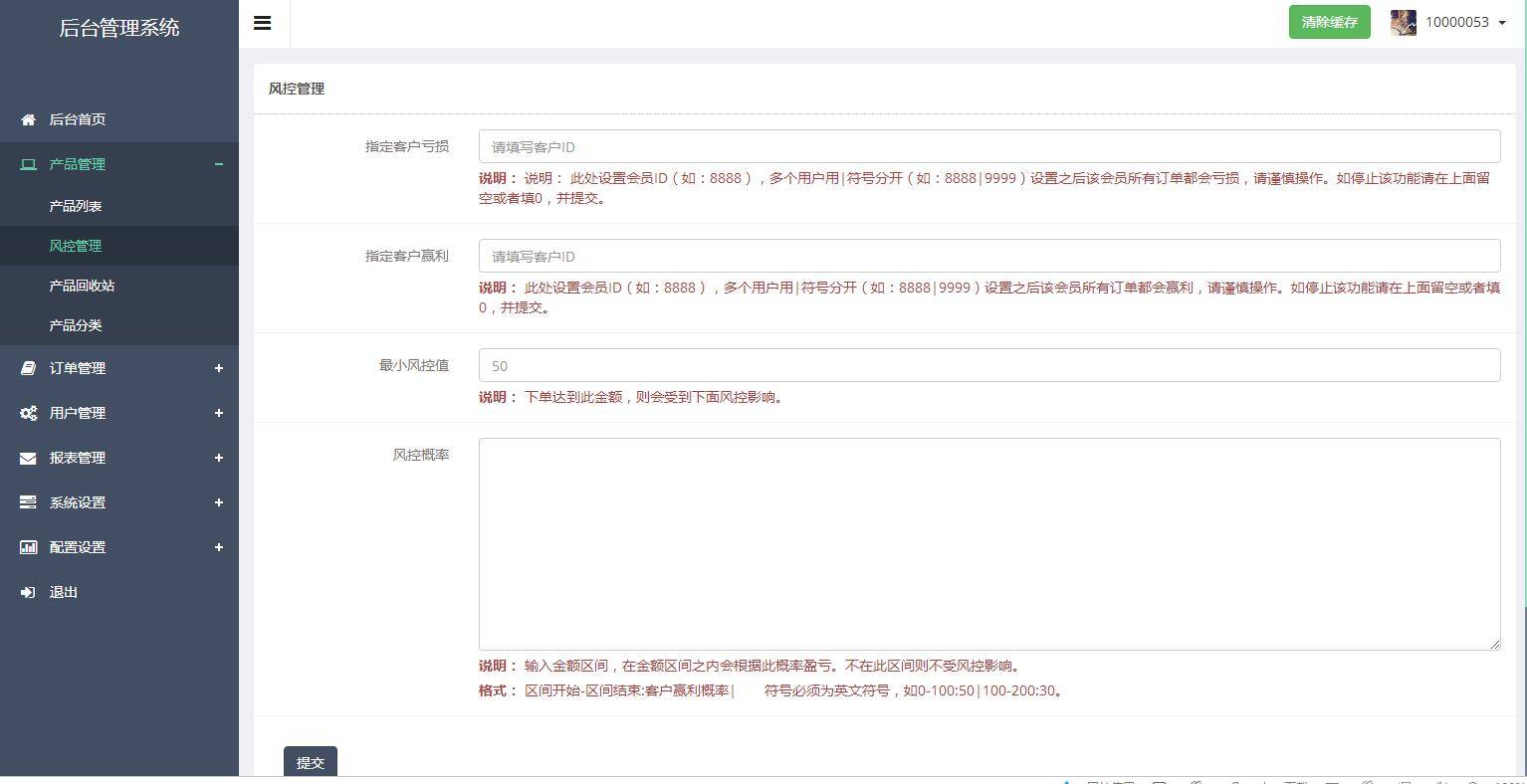Select the monitor icon for 产品管理

pos(27,164)
